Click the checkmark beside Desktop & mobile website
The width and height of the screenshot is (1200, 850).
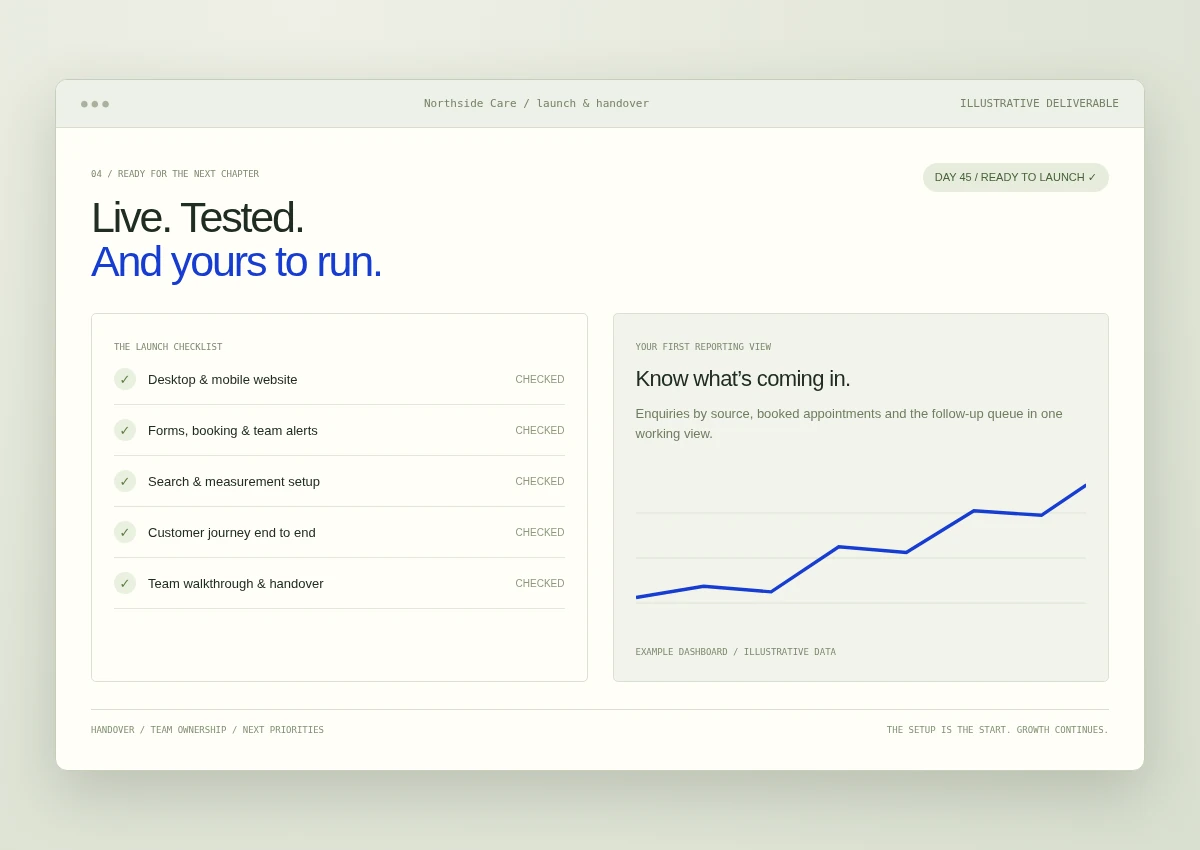[x=125, y=379]
